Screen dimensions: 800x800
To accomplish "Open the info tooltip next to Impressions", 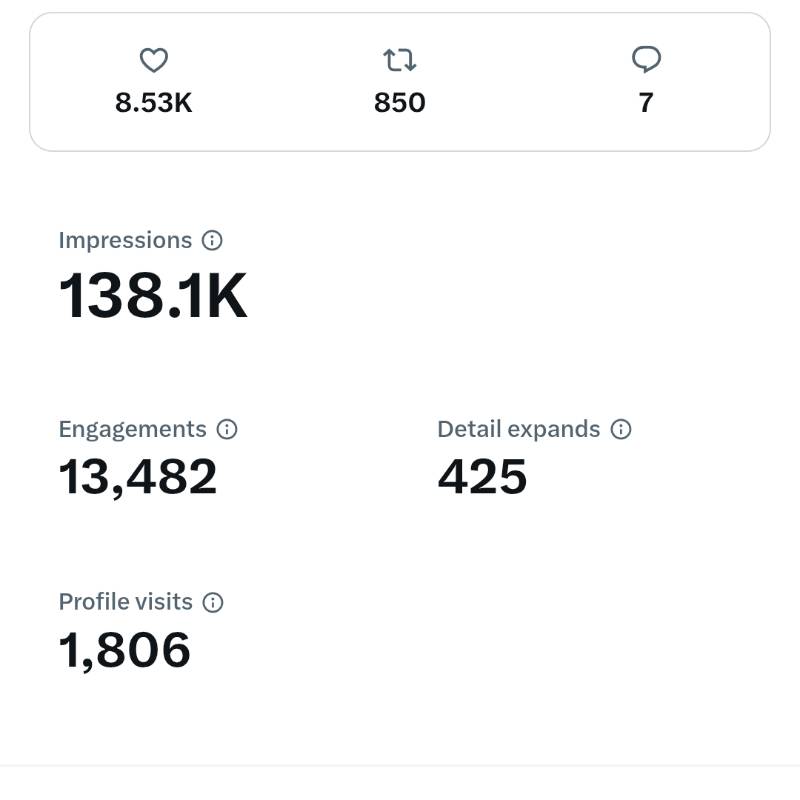I will tap(212, 240).
